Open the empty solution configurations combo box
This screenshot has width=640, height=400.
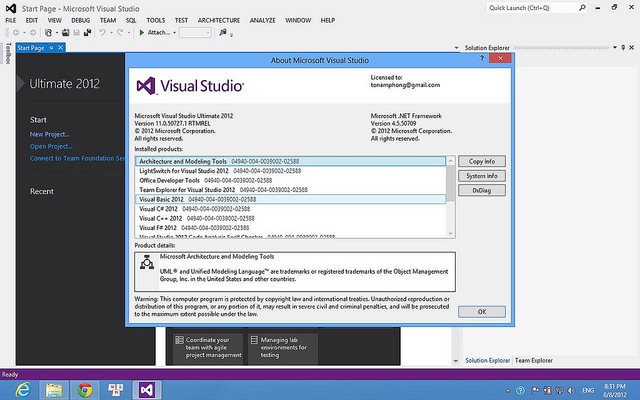[x=195, y=33]
